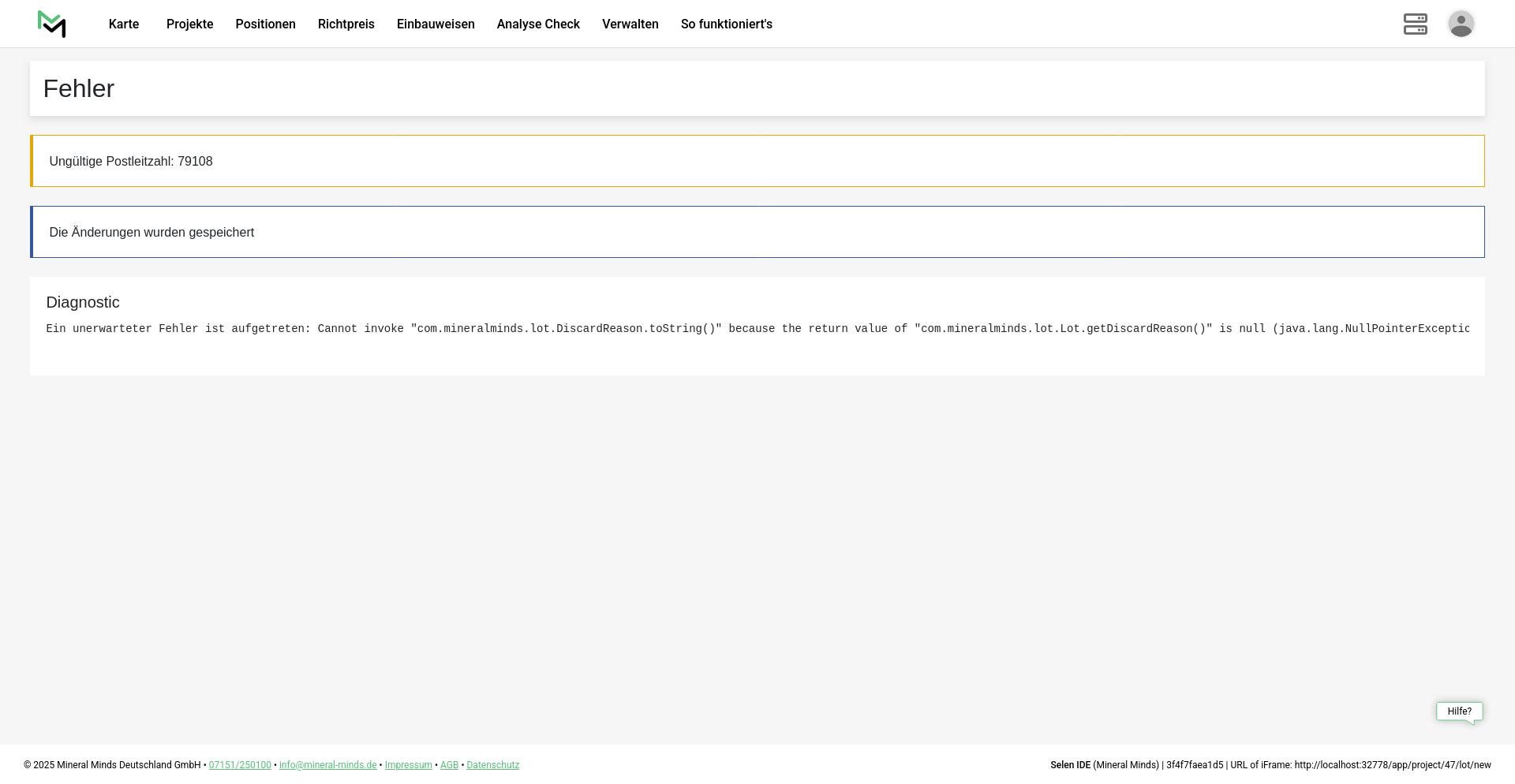Viewport: 1515px width, 784px height.
Task: Select Positionen in the top navigation
Action: click(x=265, y=24)
